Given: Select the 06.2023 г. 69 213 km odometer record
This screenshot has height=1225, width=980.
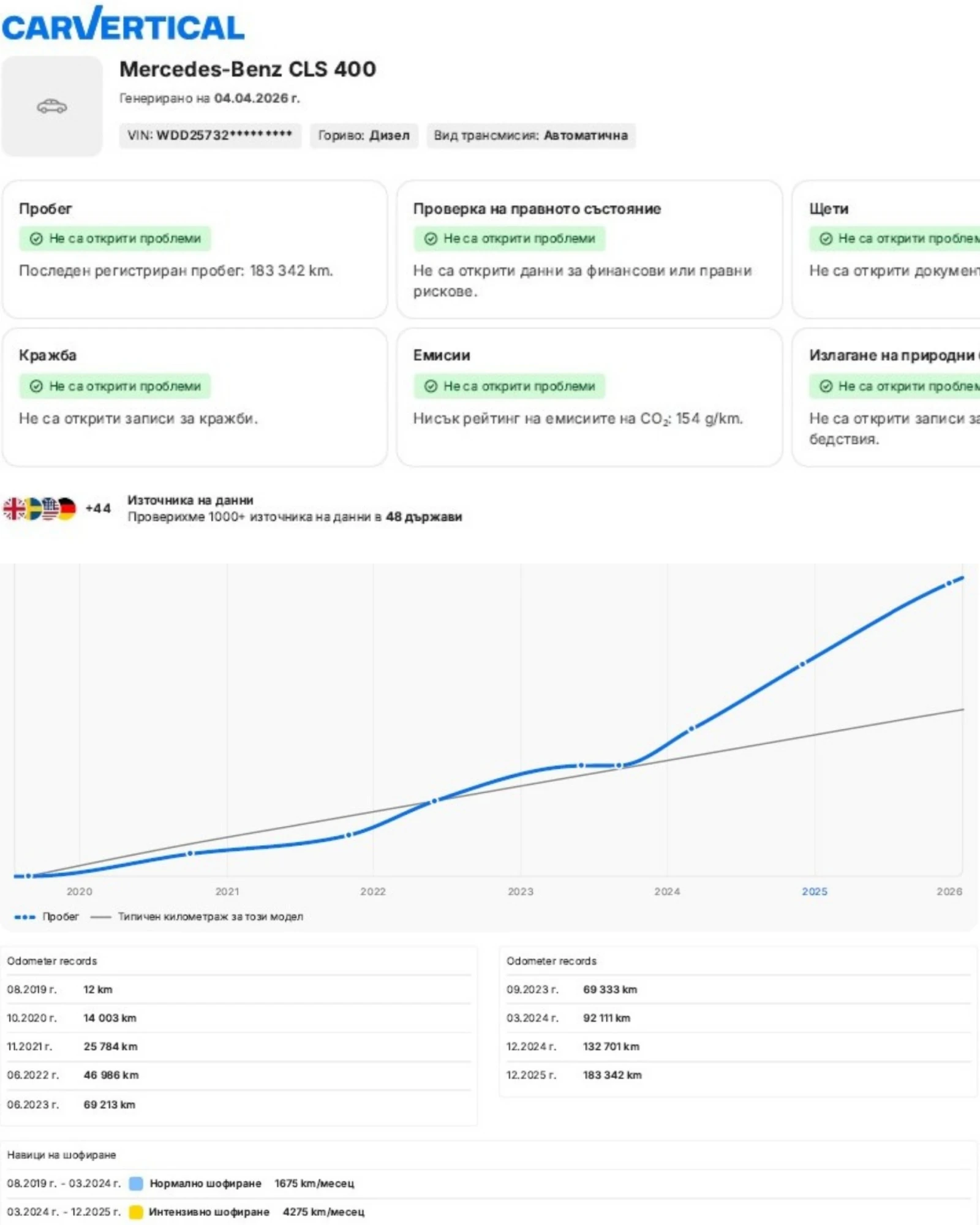Looking at the screenshot, I should [239, 1105].
